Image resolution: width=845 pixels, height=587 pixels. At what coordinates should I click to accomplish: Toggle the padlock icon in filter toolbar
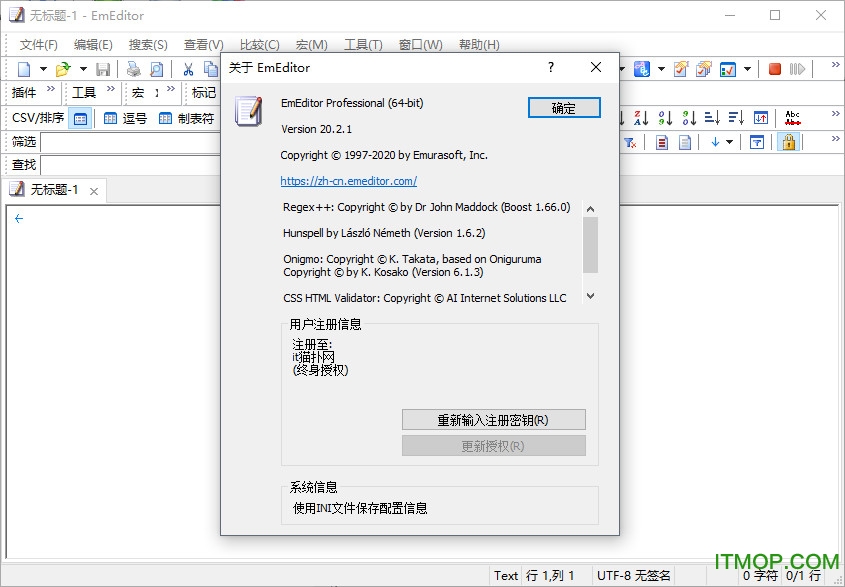coord(789,142)
